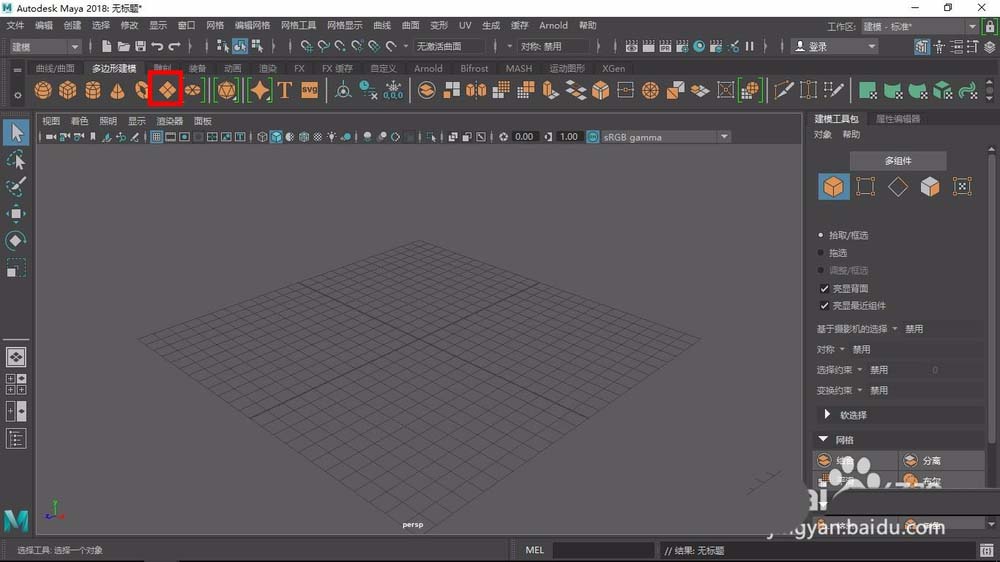The image size is (1000, 562).
Task: Select the 拖选 radio option
Action: click(x=822, y=253)
